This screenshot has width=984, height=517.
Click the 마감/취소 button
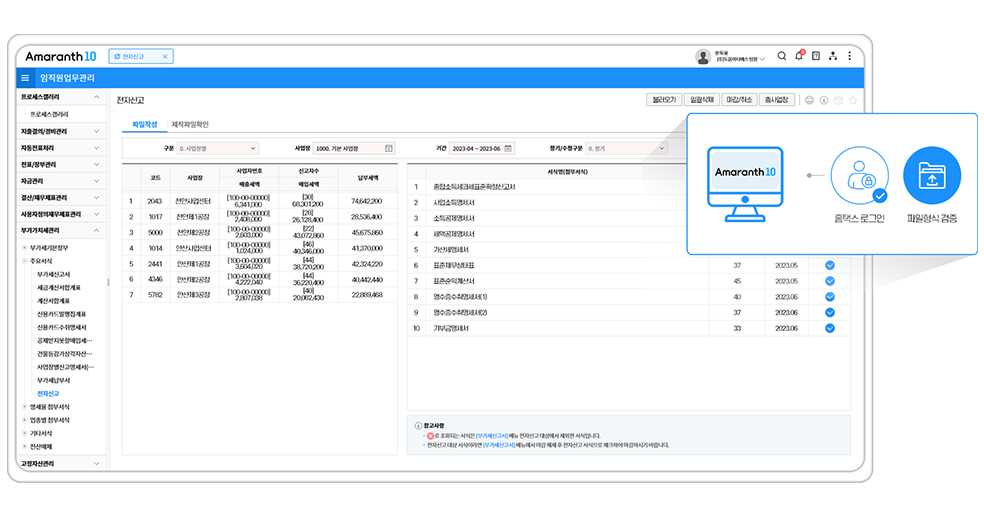[x=739, y=100]
